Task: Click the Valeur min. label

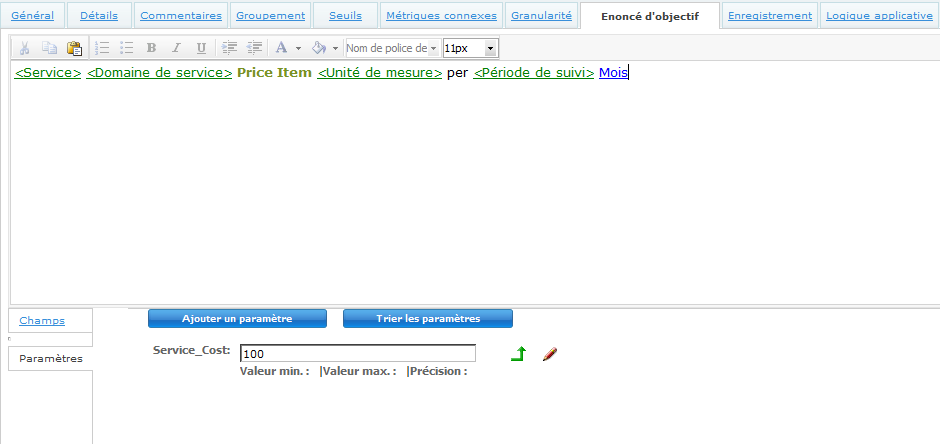Action: point(275,371)
